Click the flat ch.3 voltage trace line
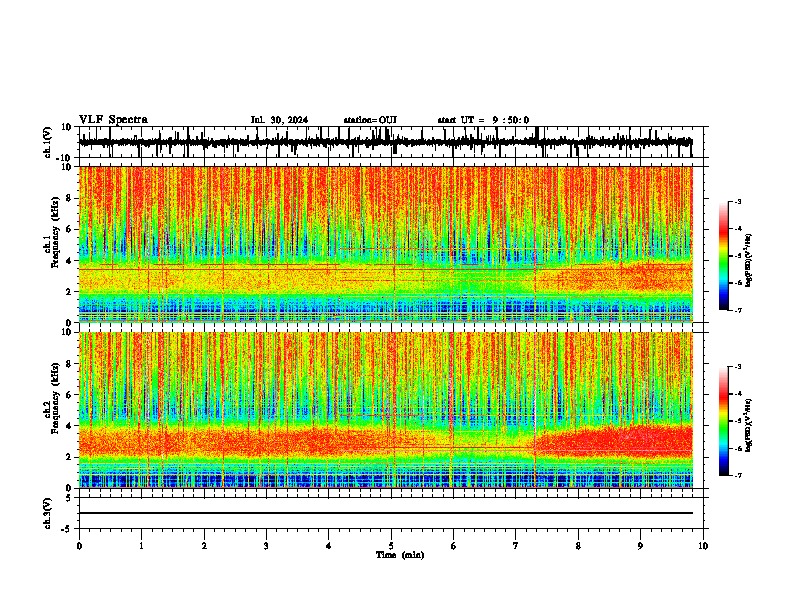This screenshot has height=612, width=792. click(385, 513)
